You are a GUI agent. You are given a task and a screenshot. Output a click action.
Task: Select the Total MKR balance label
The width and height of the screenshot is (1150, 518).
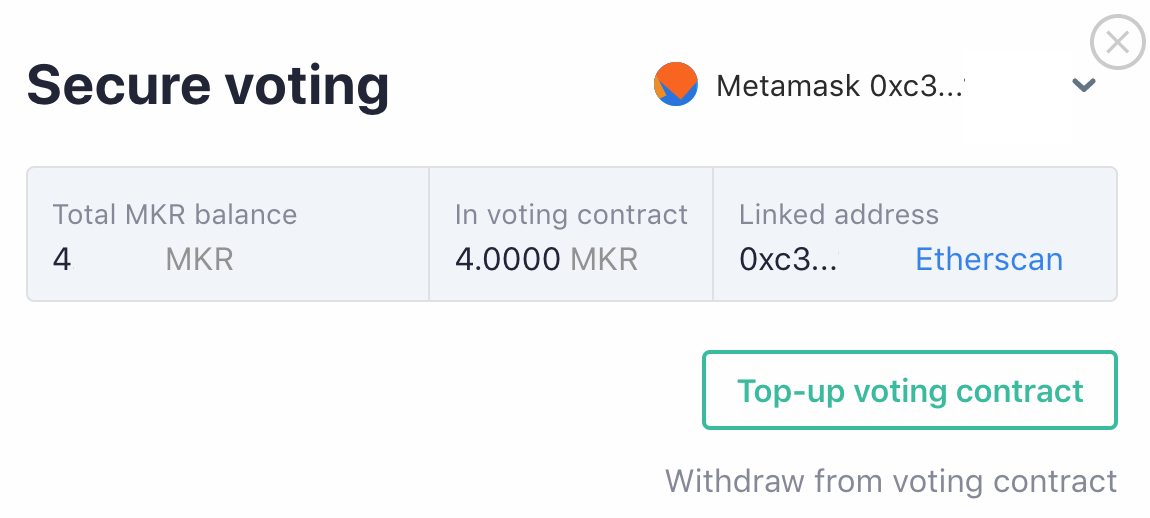(174, 214)
